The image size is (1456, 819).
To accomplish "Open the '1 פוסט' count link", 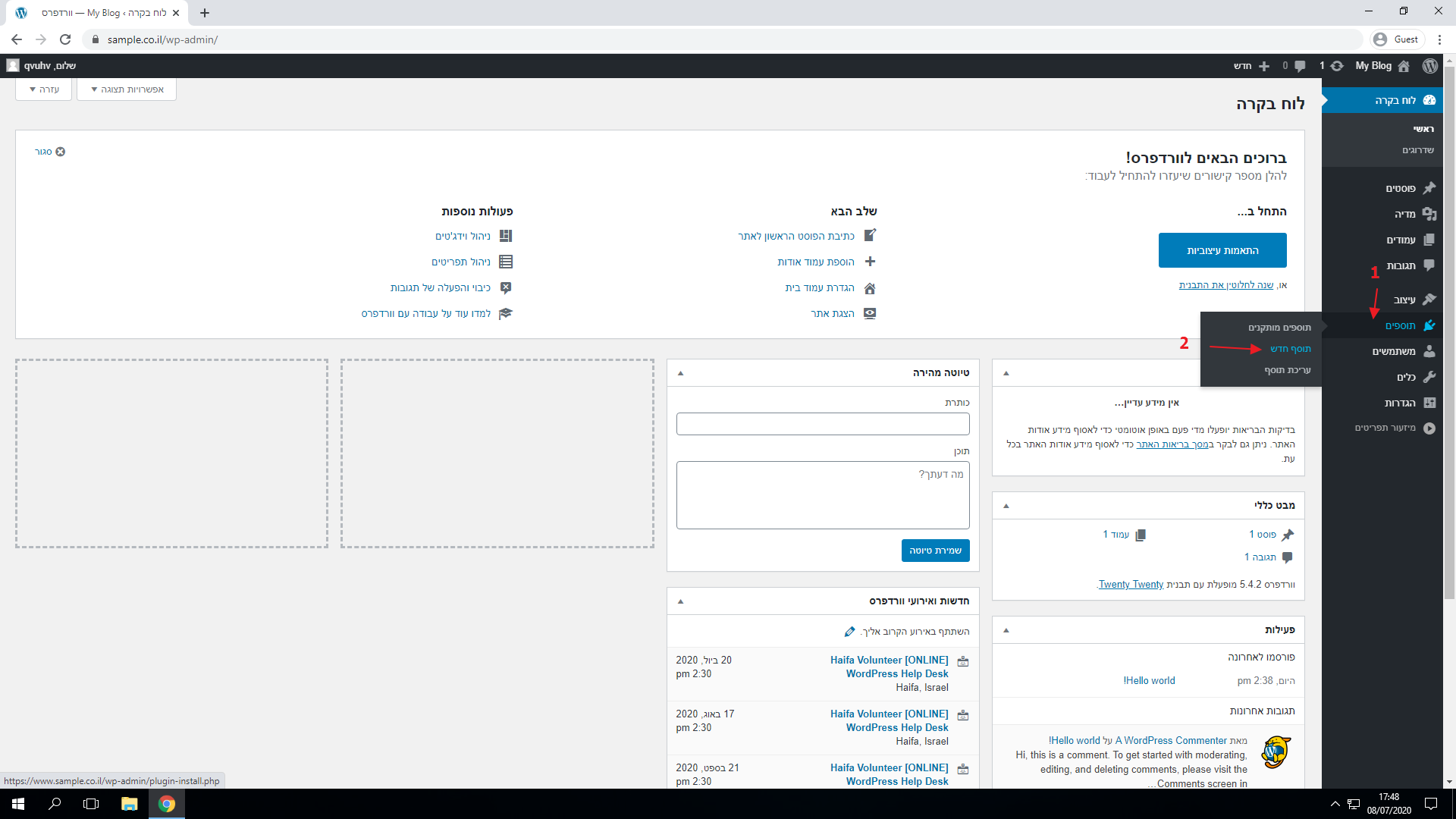I will pyautogui.click(x=1263, y=535).
